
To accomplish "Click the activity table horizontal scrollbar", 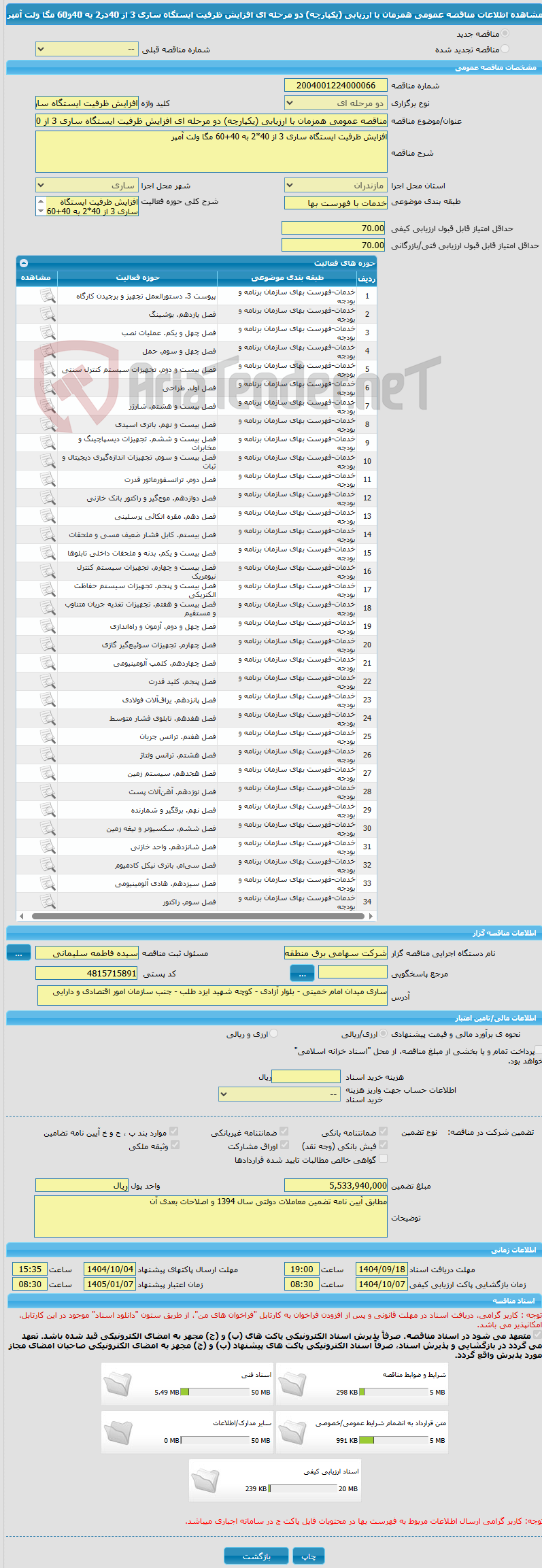I will click(197, 917).
